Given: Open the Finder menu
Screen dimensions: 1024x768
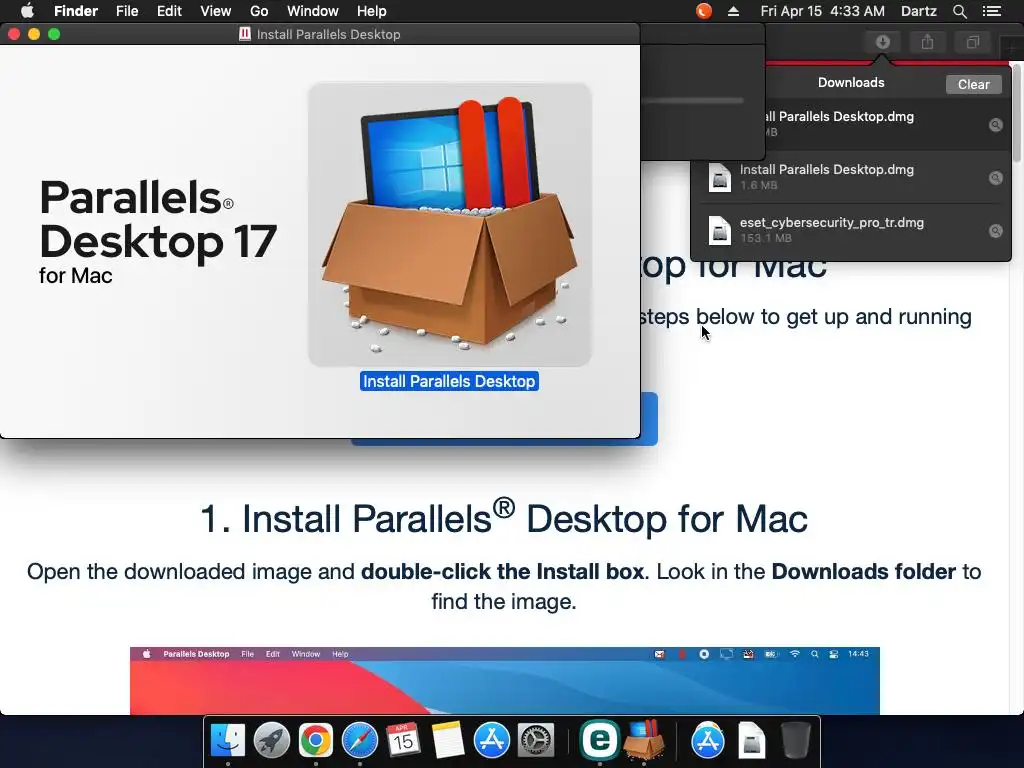Looking at the screenshot, I should pyautogui.click(x=76, y=11).
